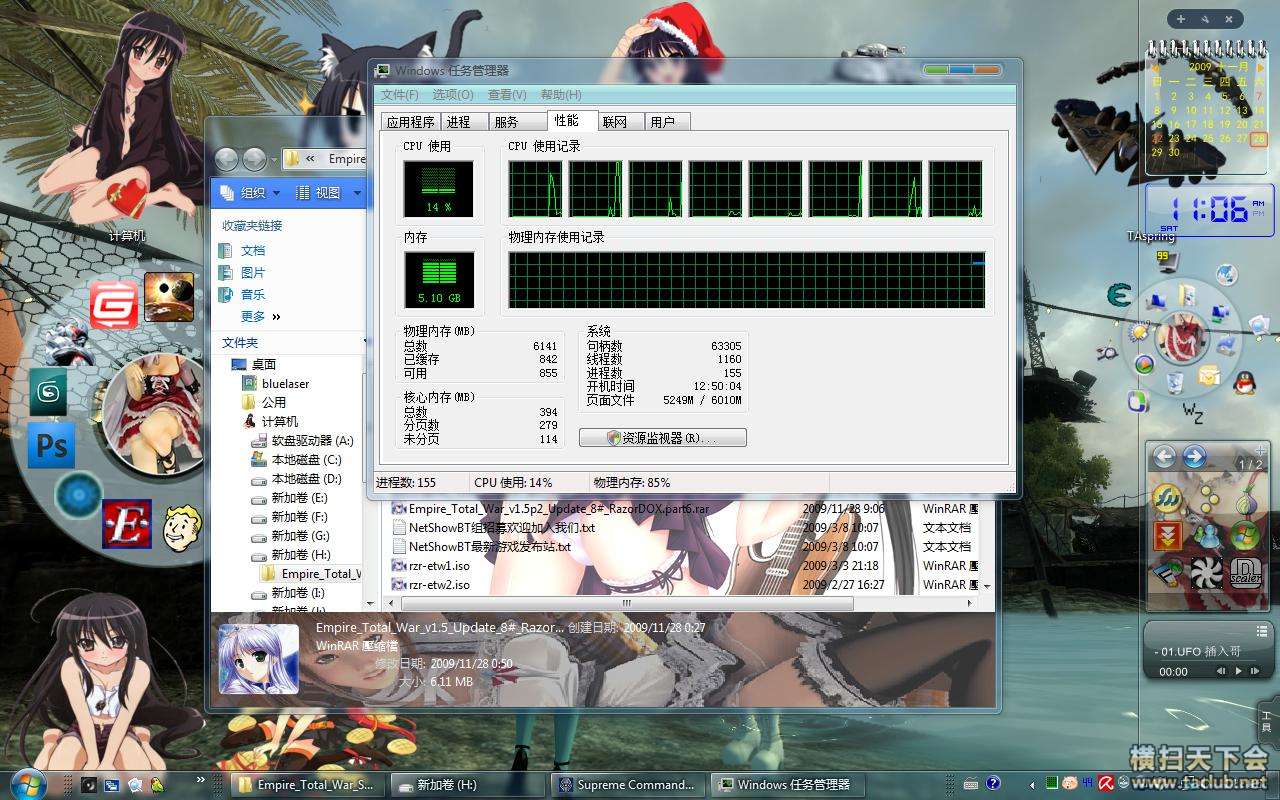
Task: Open the mail envelope icon in circle dock
Action: coord(1208,376)
